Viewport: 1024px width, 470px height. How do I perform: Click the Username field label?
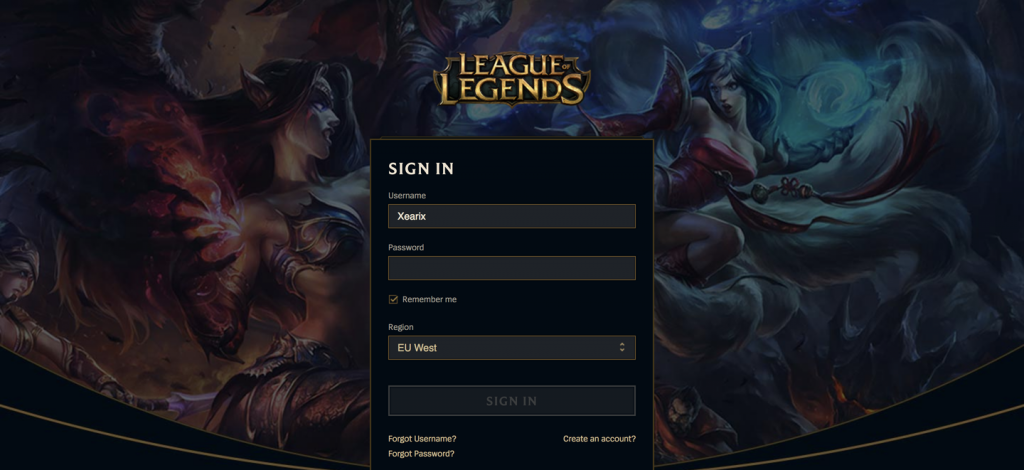pyautogui.click(x=407, y=196)
